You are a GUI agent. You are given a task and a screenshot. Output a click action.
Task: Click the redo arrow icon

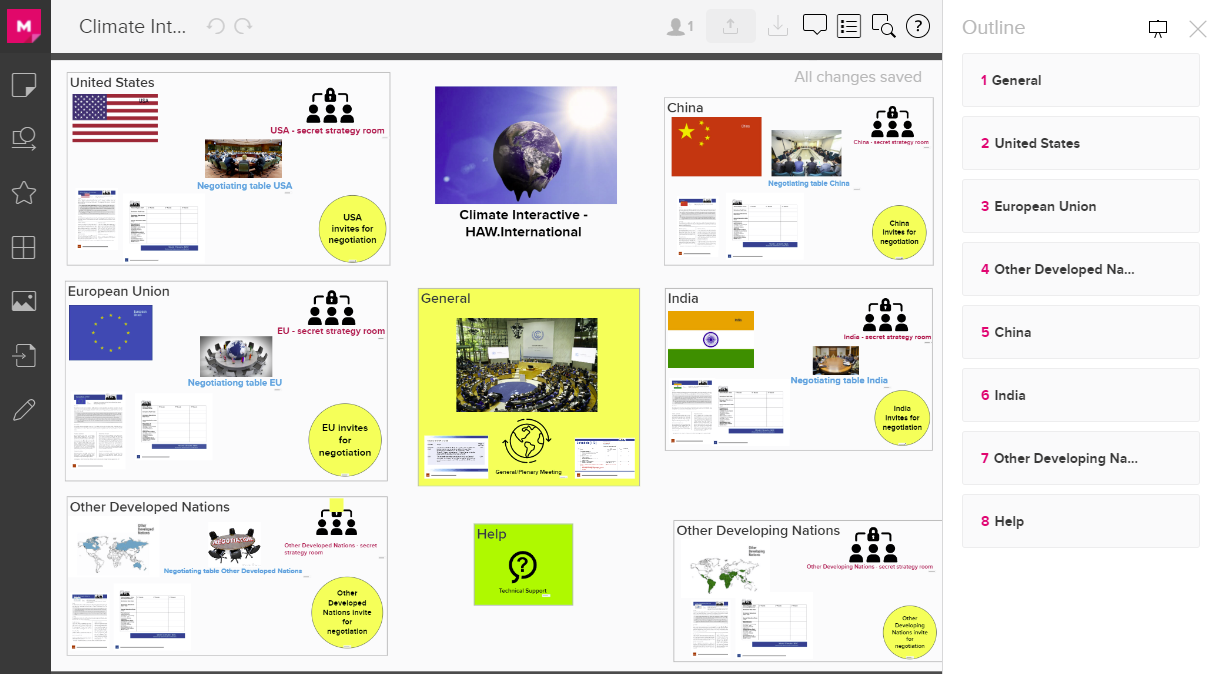pos(243,26)
